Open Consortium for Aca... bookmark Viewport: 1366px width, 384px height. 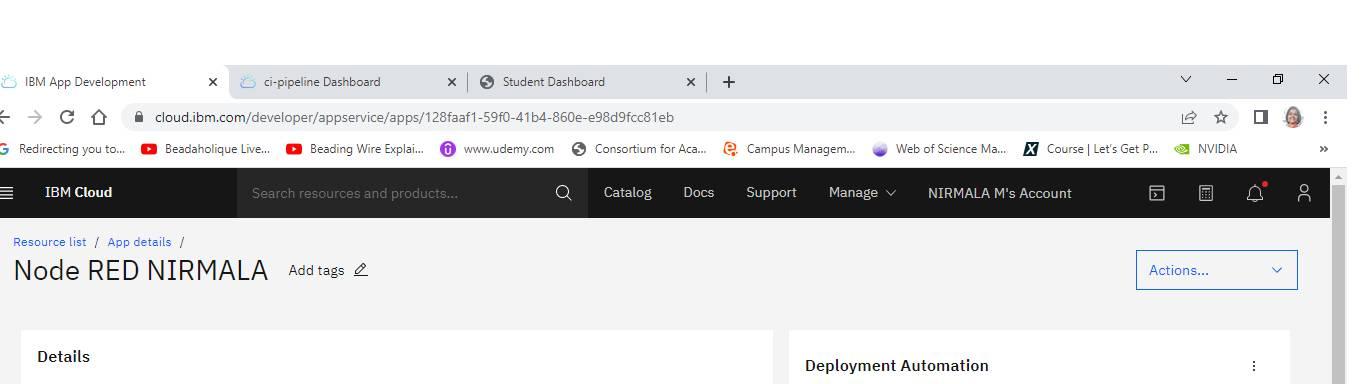(x=638, y=149)
